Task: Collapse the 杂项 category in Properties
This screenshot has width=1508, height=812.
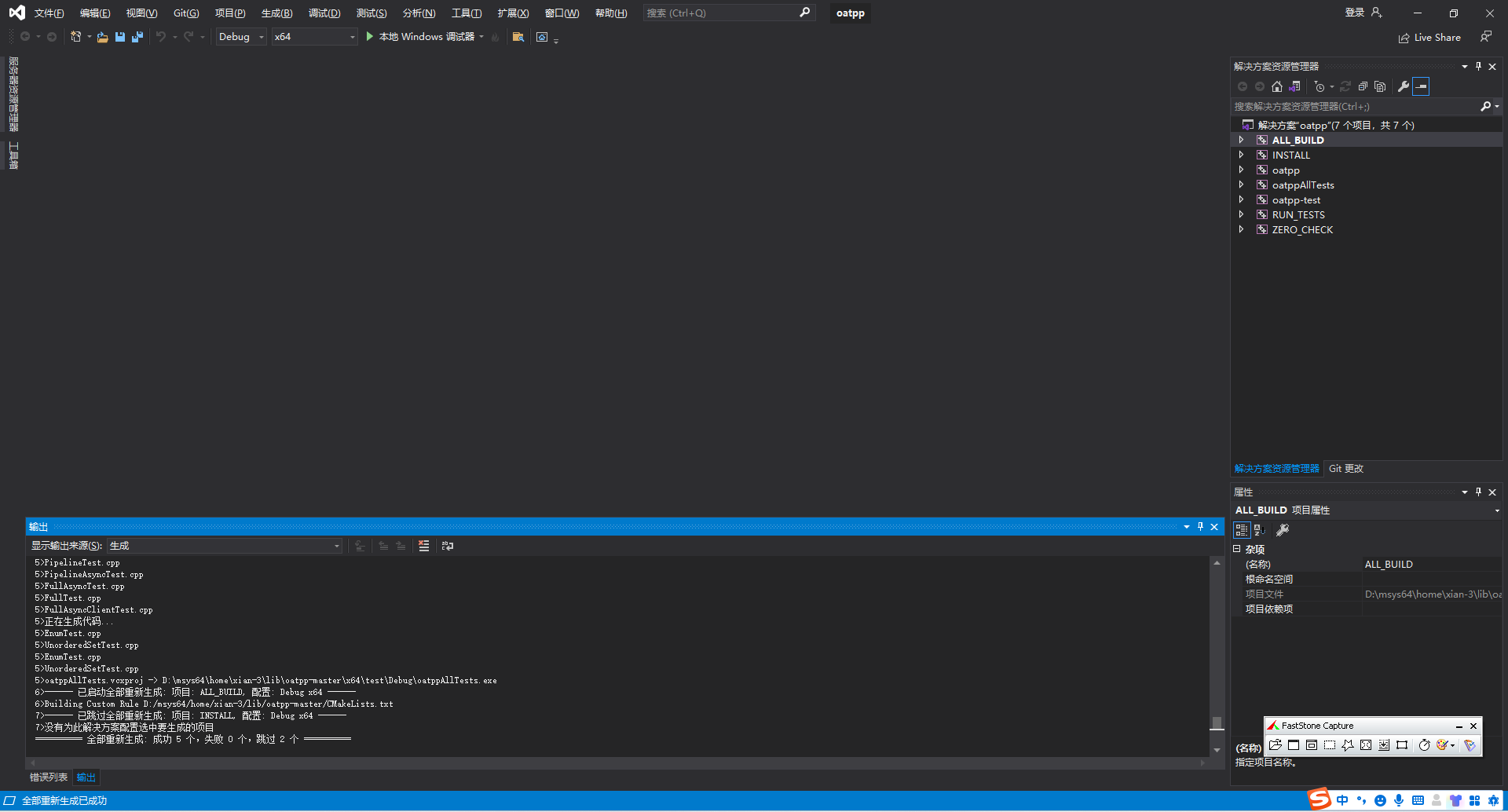Action: [1237, 549]
